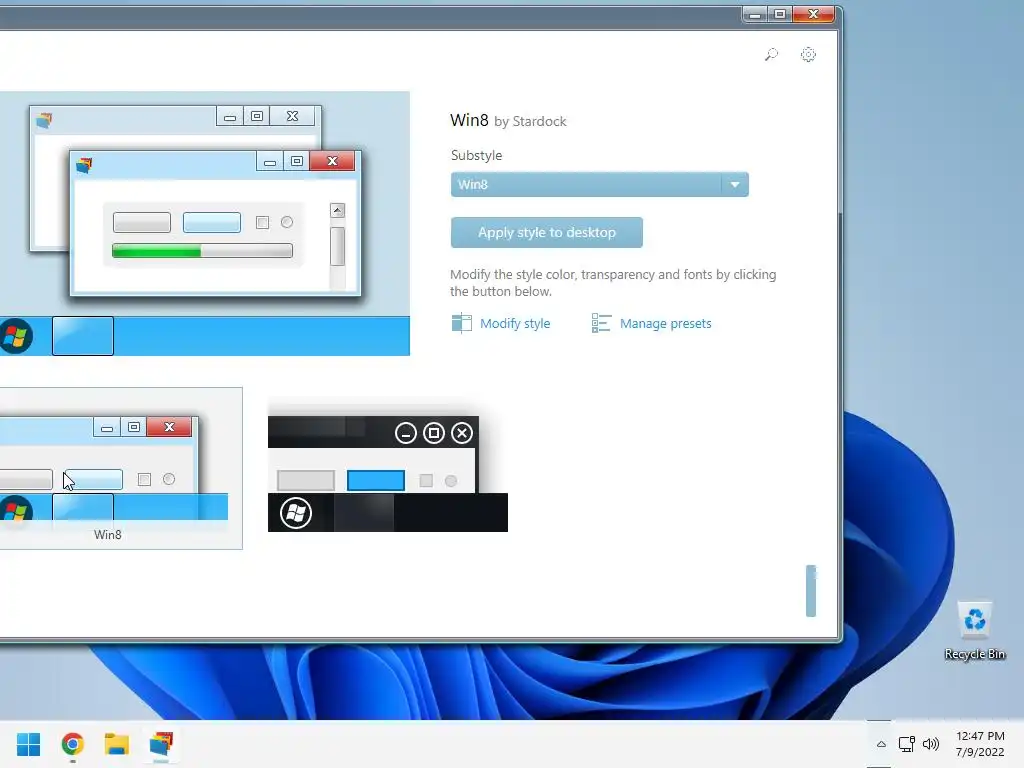Image resolution: width=1024 pixels, height=768 pixels.
Task: Open the Manage presets link
Action: point(665,323)
